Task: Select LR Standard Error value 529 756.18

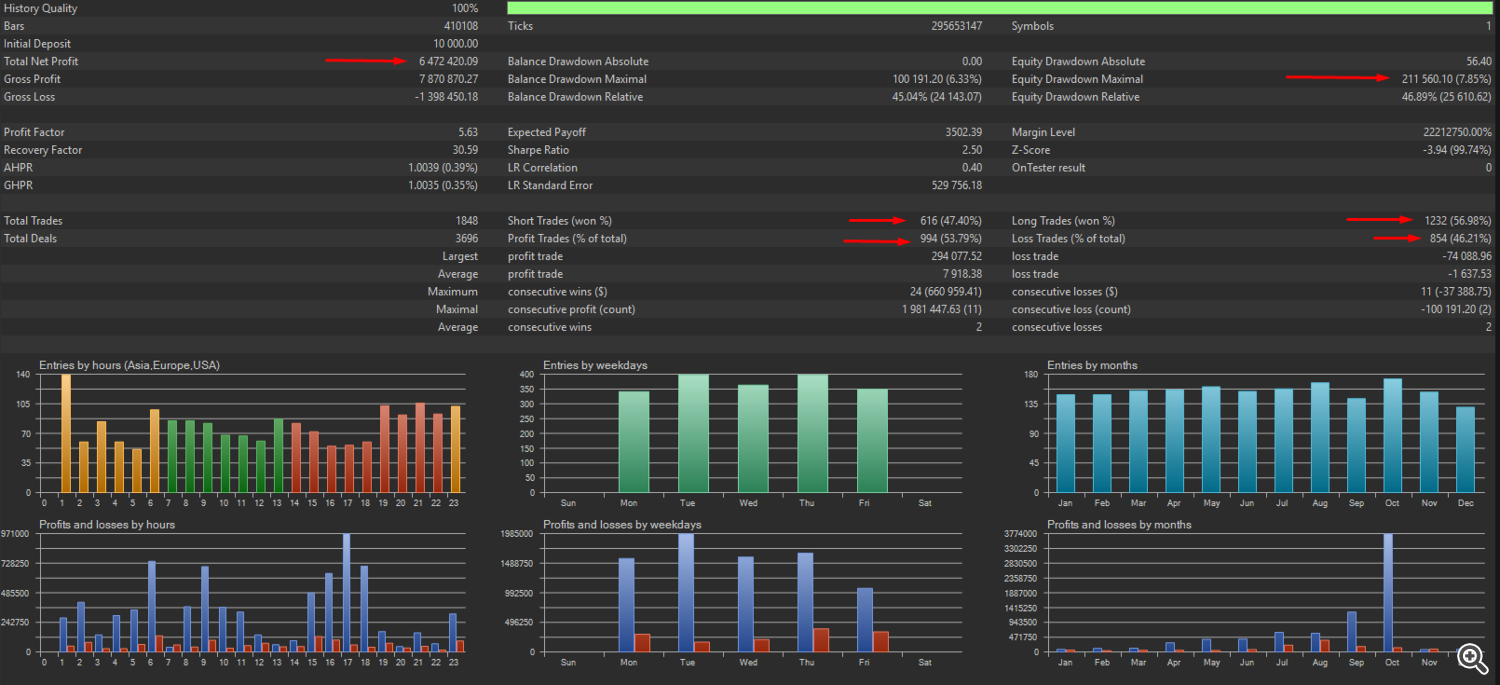Action: click(956, 185)
